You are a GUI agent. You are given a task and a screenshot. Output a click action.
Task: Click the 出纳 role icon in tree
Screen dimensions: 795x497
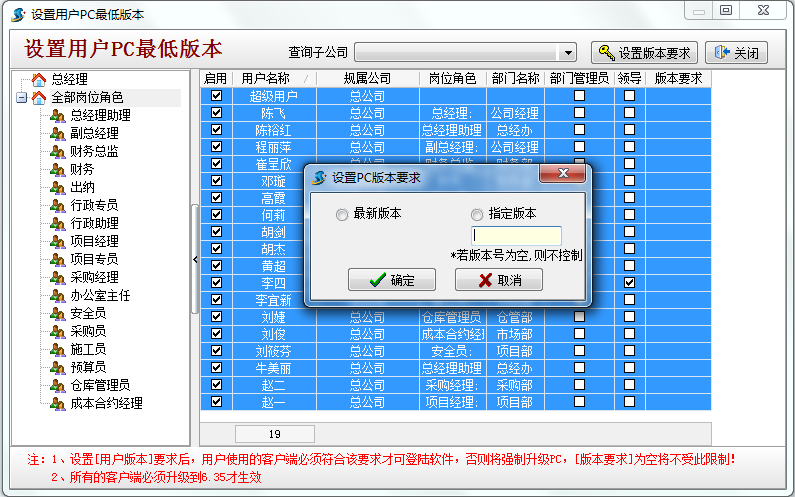click(57, 187)
